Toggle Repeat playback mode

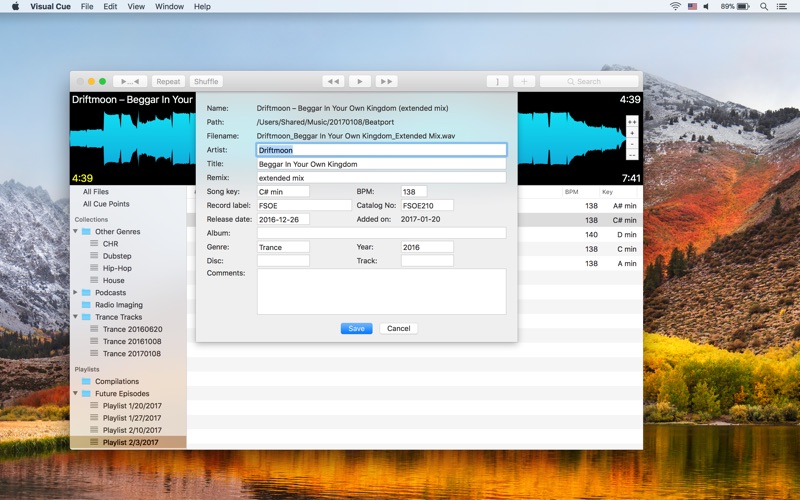point(168,81)
